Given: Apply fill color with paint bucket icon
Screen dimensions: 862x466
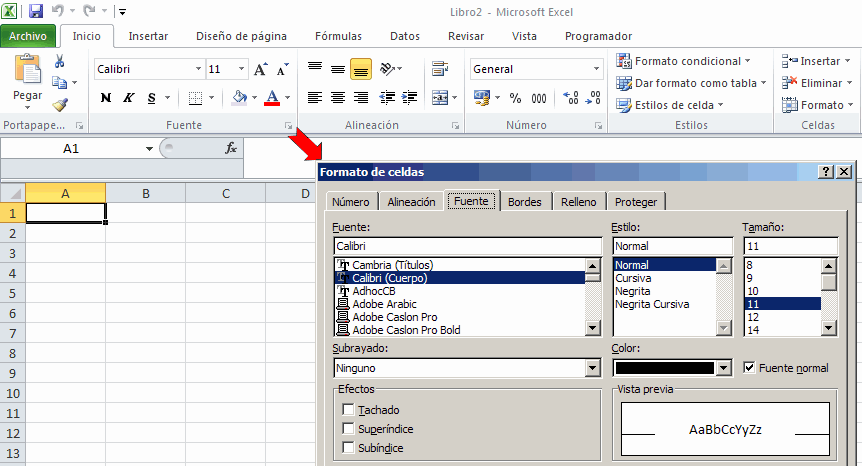Looking at the screenshot, I should coord(240,98).
